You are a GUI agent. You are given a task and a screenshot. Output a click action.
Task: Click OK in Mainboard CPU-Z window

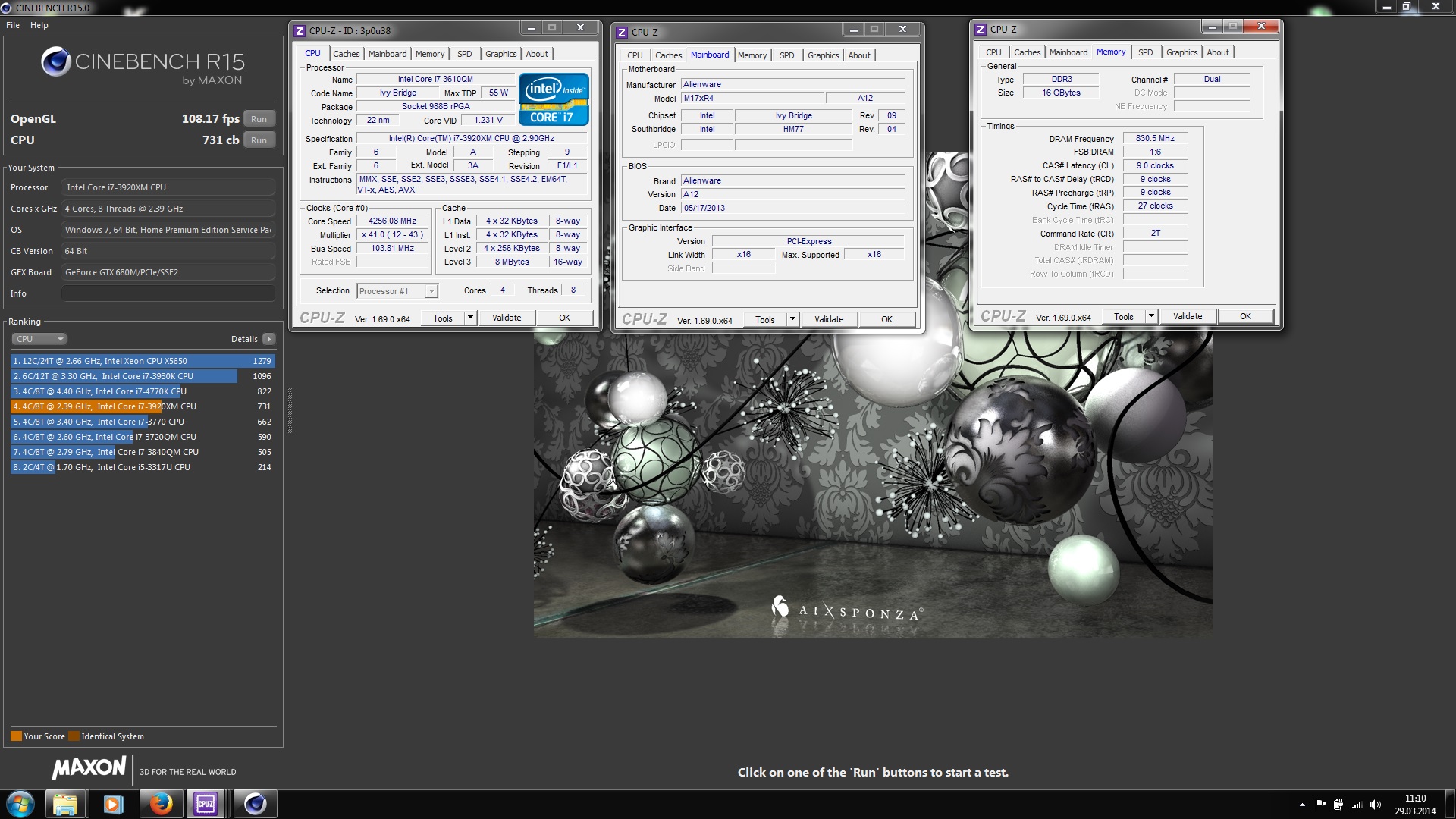(x=887, y=320)
